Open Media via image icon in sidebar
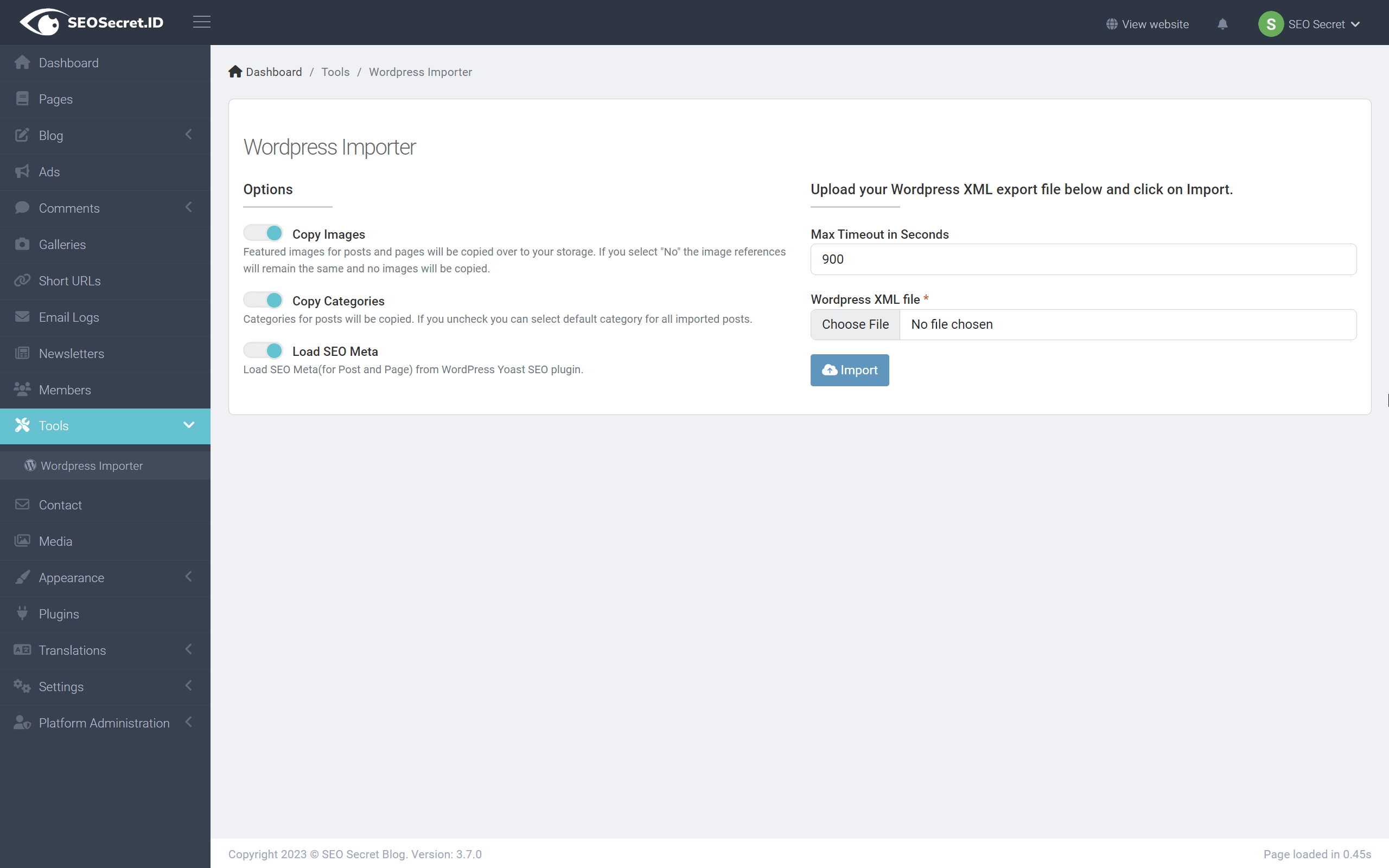 pos(22,540)
